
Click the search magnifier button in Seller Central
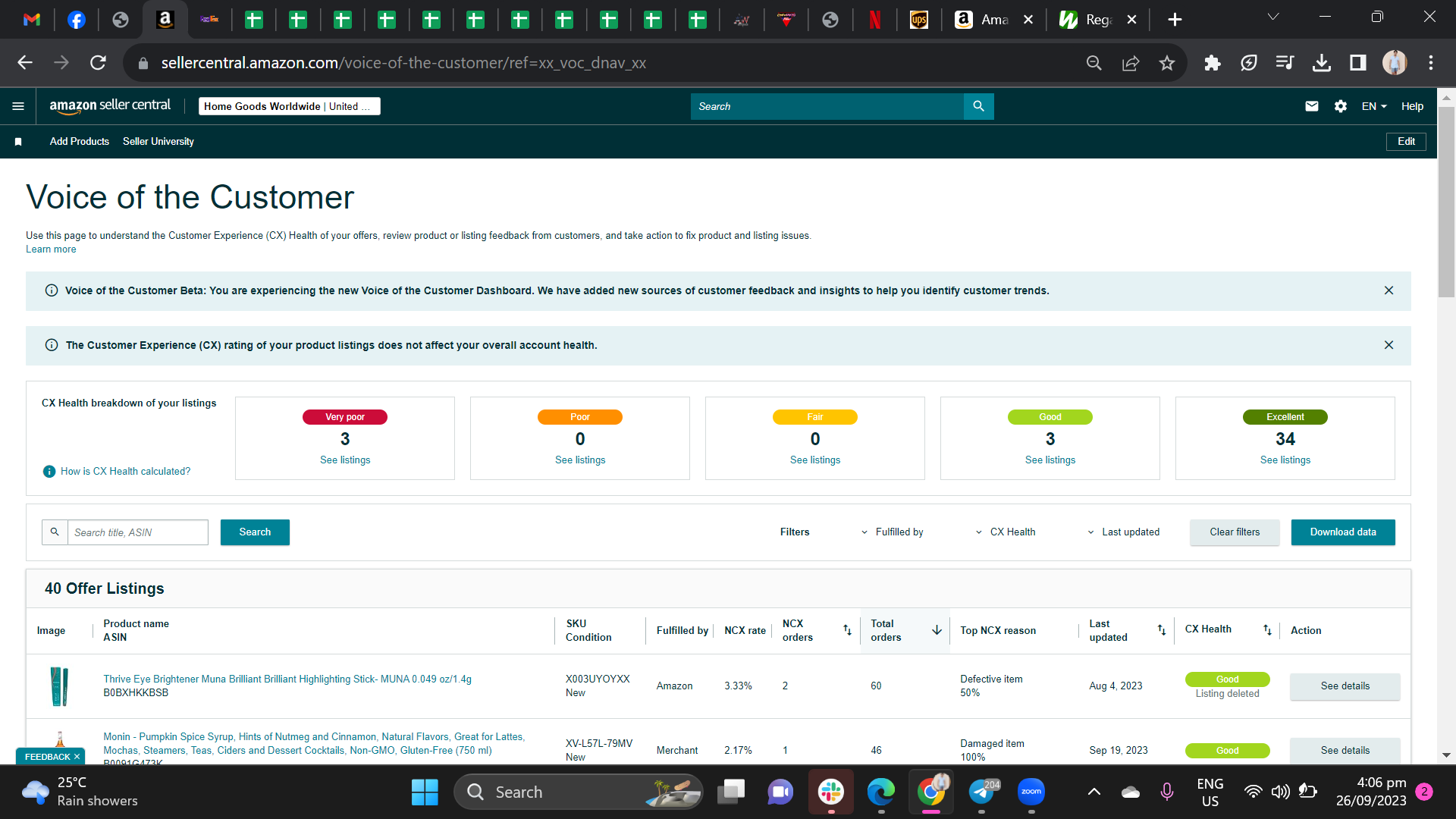(978, 106)
